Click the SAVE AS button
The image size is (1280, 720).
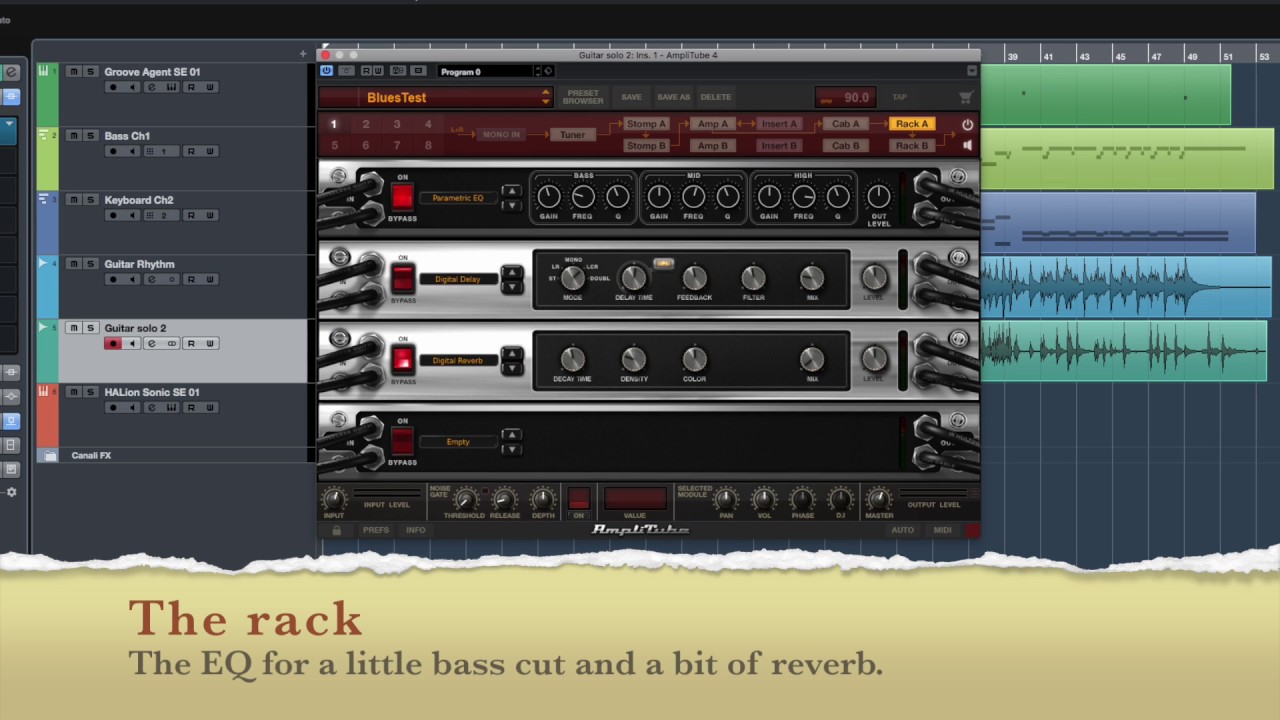tap(673, 97)
